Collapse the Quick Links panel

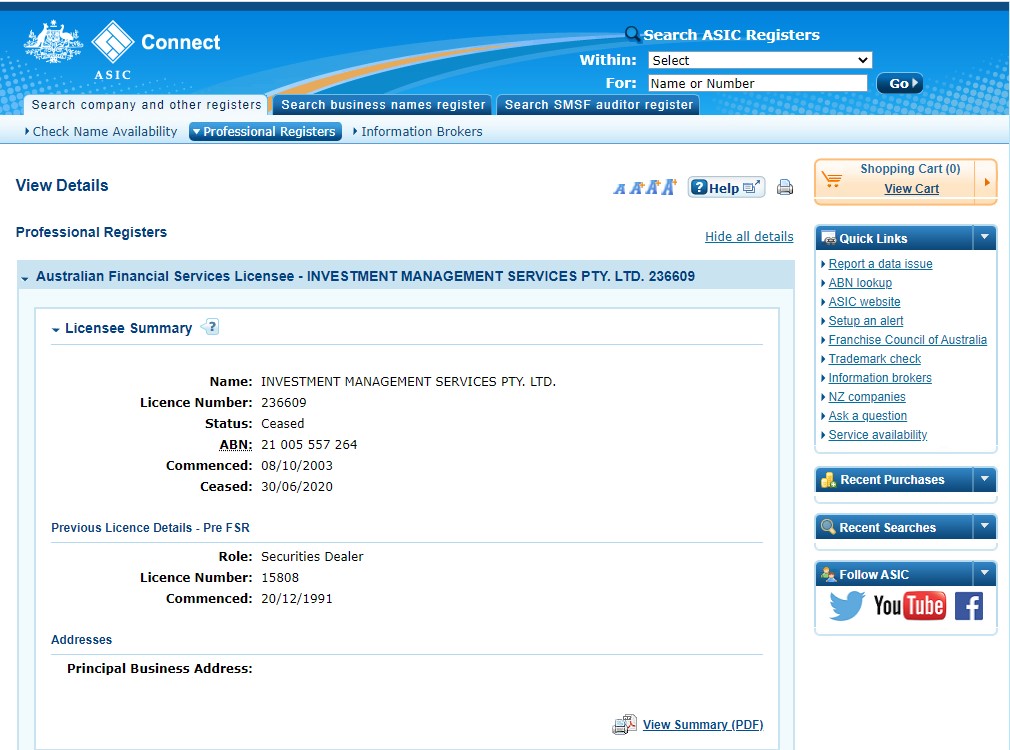coord(984,238)
